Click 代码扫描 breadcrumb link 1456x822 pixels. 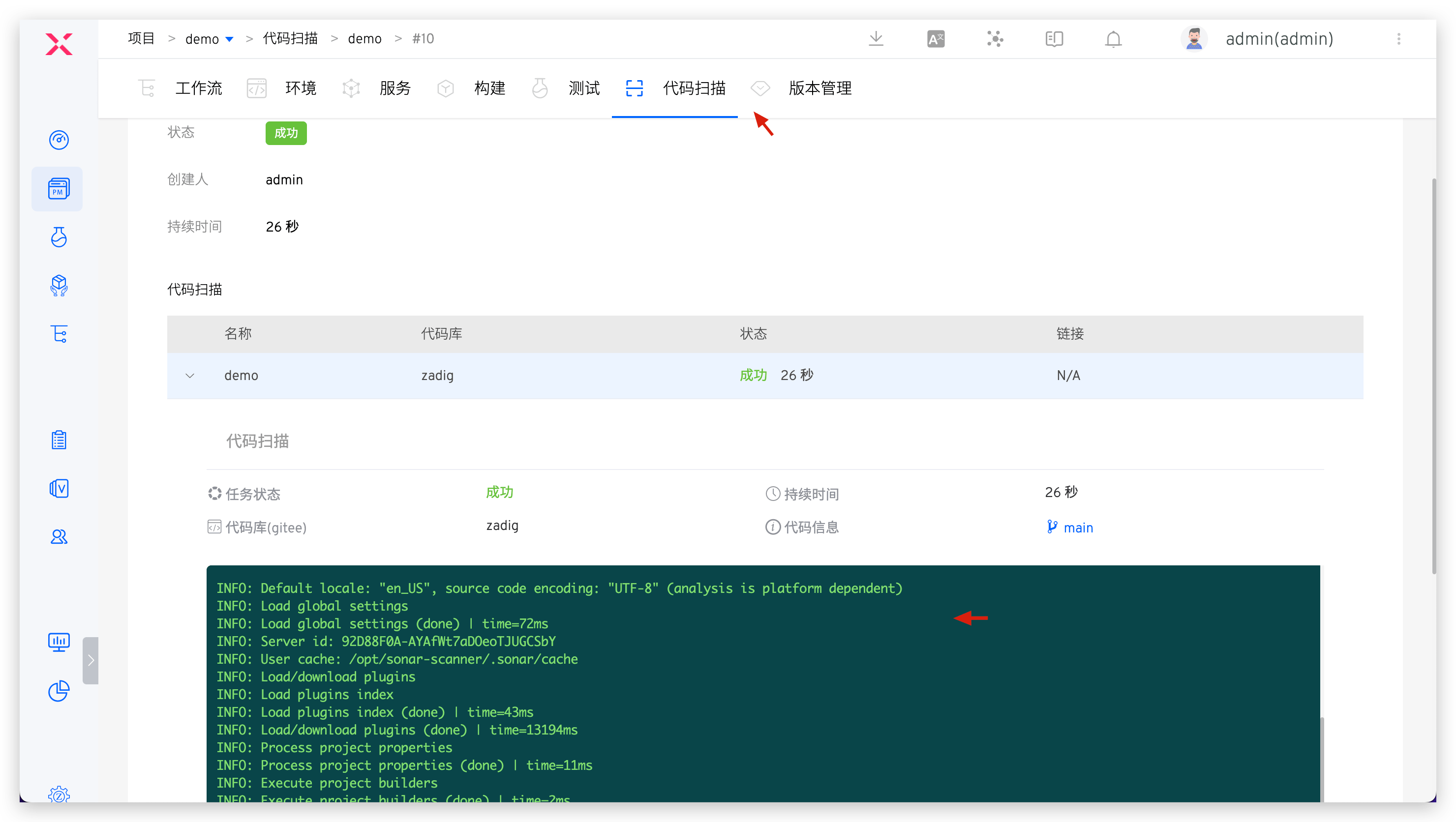click(x=290, y=38)
